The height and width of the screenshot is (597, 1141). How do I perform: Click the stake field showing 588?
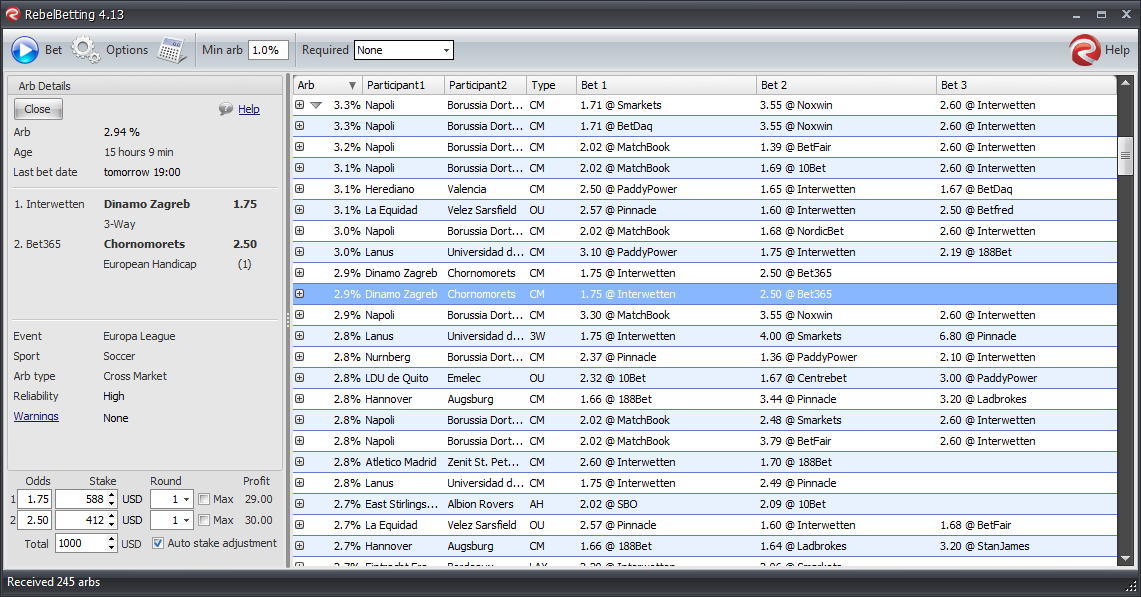click(81, 499)
